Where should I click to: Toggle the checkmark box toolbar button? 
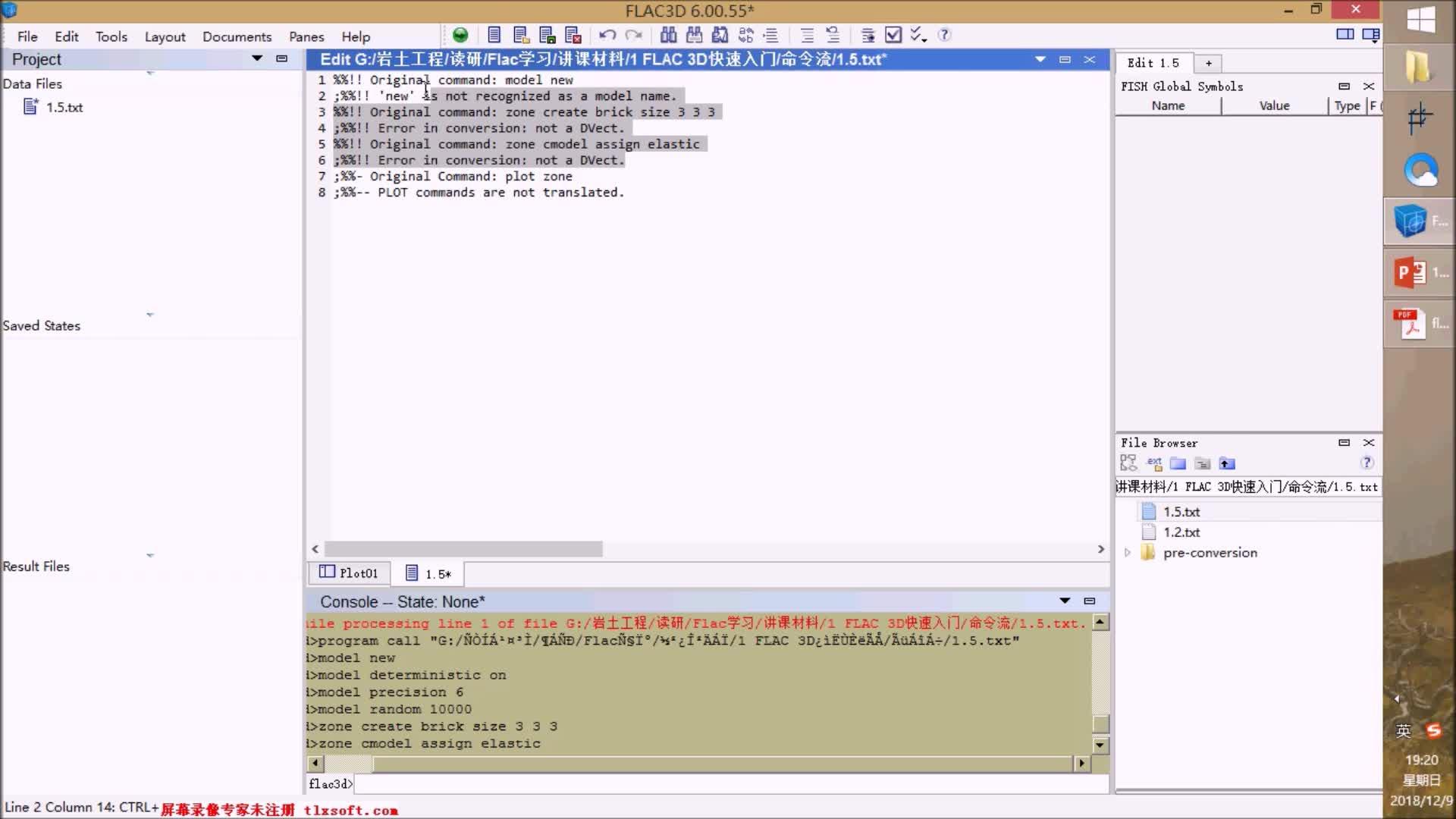tap(893, 35)
